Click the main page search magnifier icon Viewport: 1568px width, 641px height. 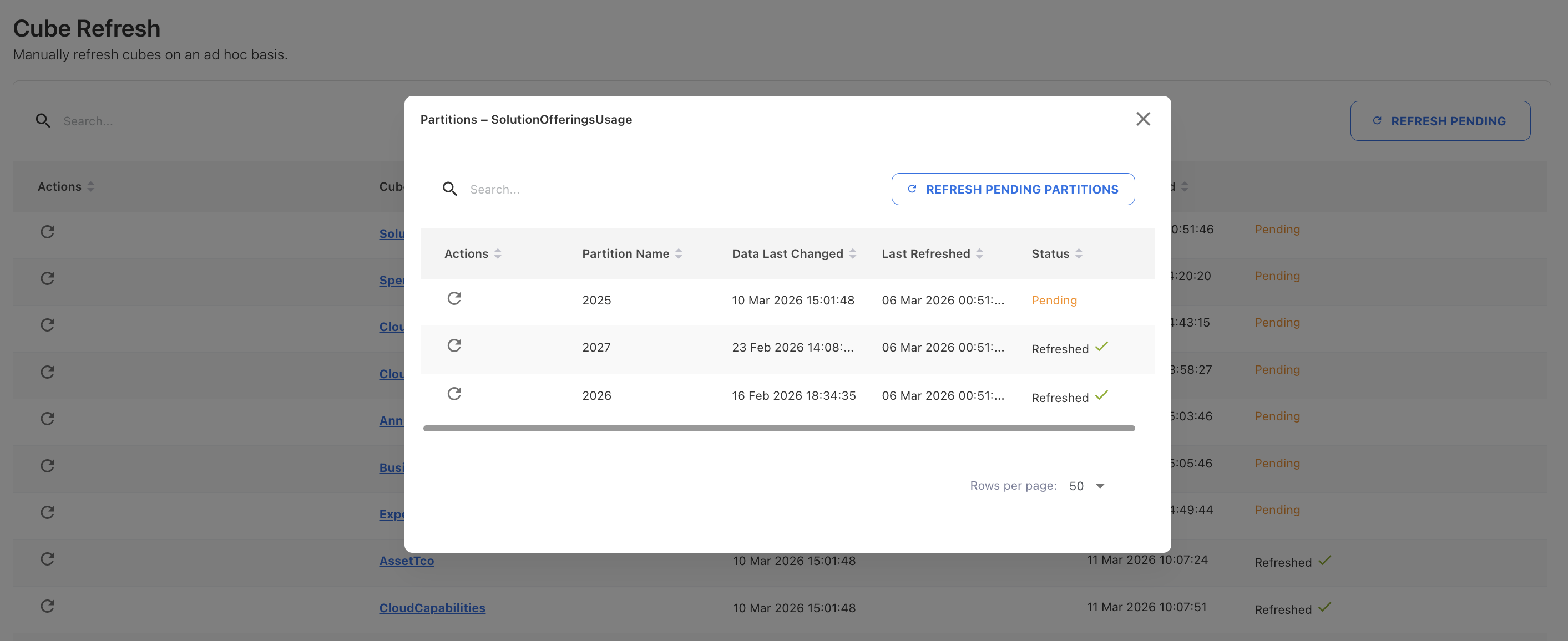[43, 121]
